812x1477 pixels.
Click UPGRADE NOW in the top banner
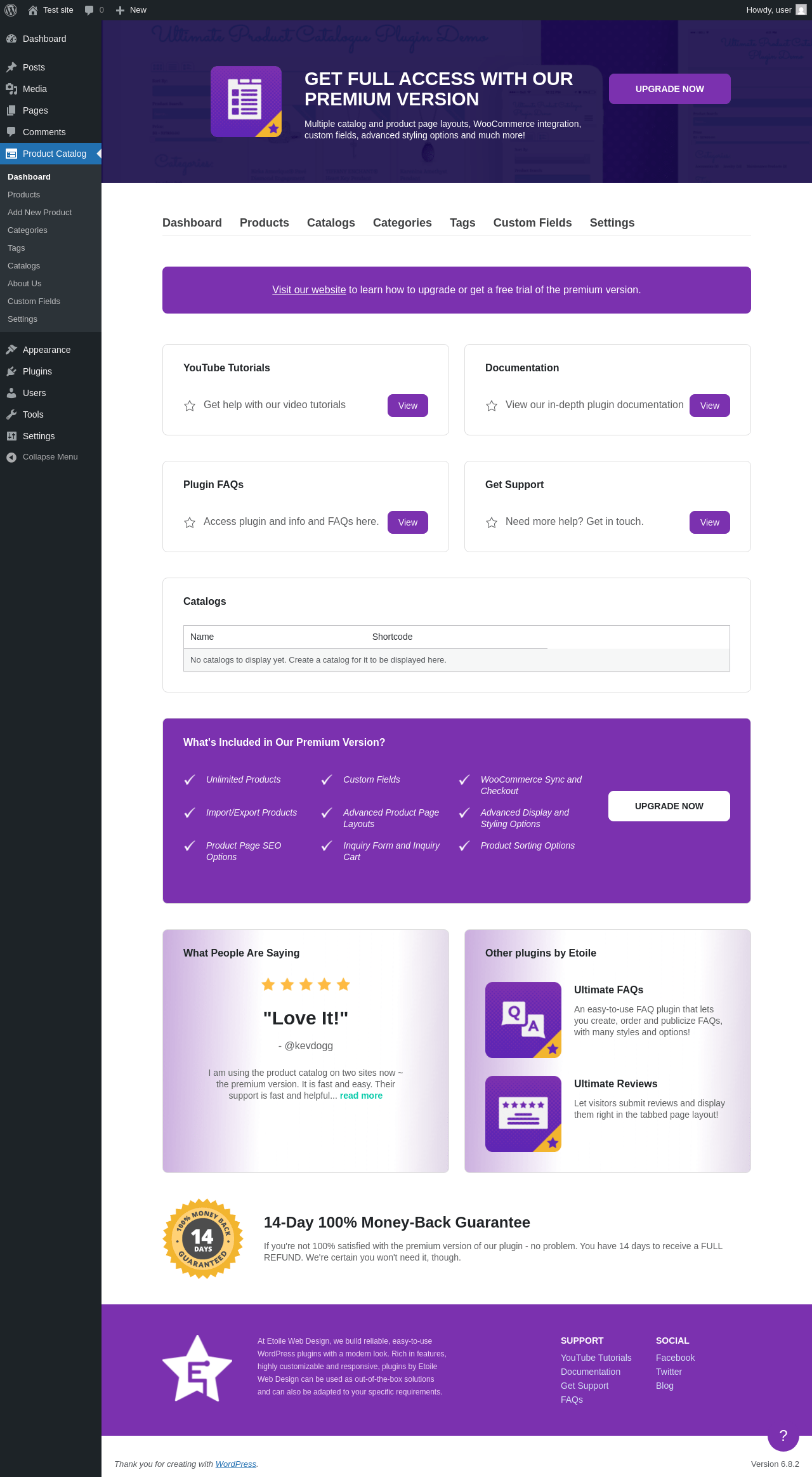(670, 89)
